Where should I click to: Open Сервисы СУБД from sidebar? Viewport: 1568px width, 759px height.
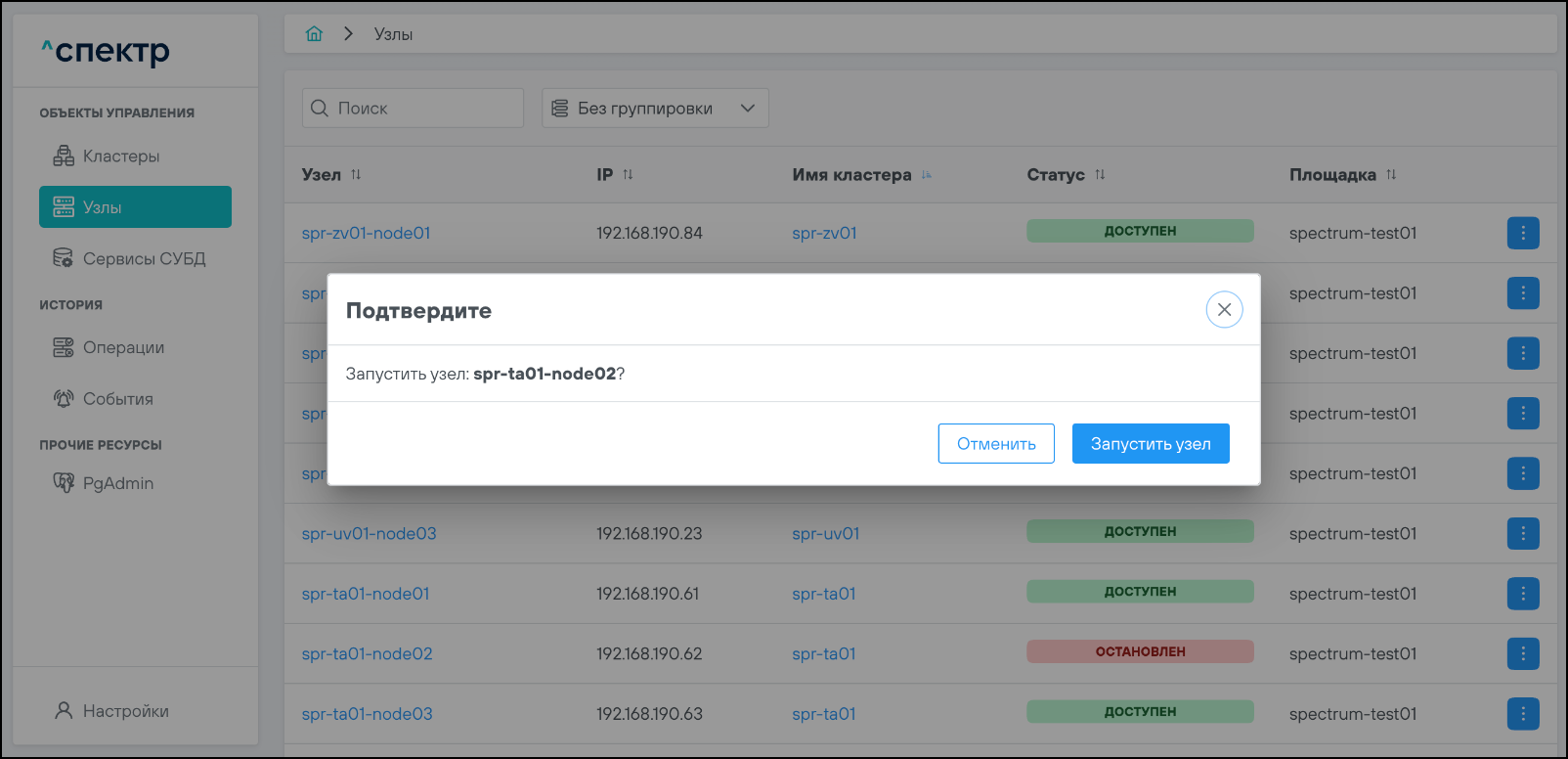143,259
